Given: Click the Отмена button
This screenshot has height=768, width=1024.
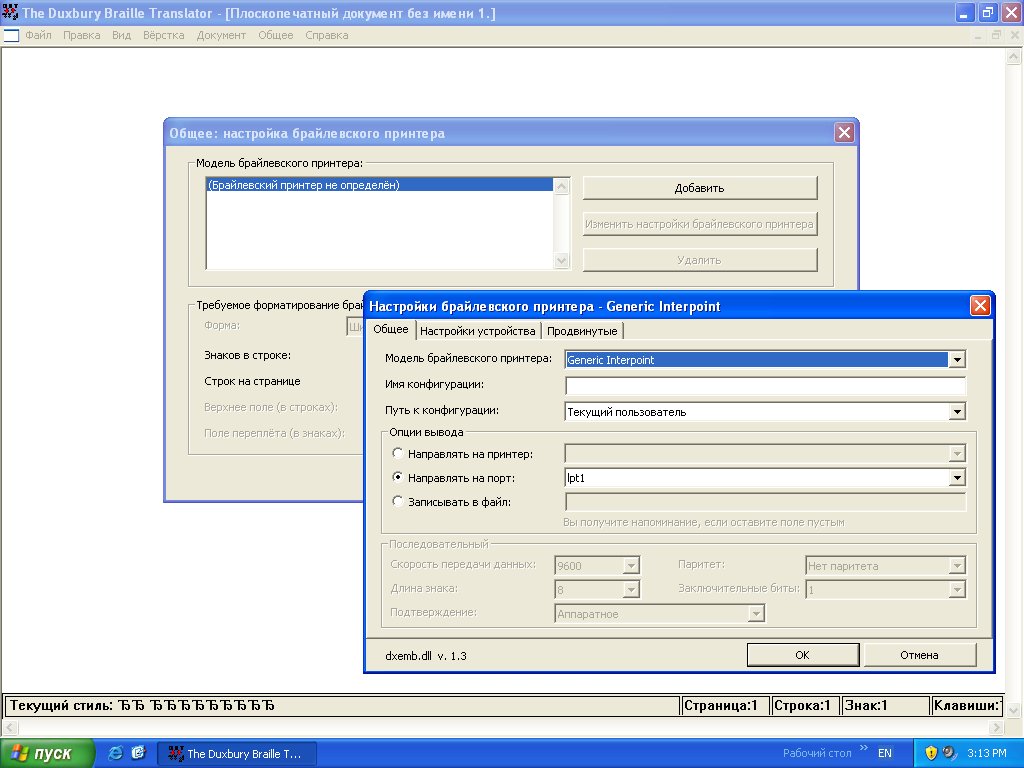Looking at the screenshot, I should click(920, 655).
